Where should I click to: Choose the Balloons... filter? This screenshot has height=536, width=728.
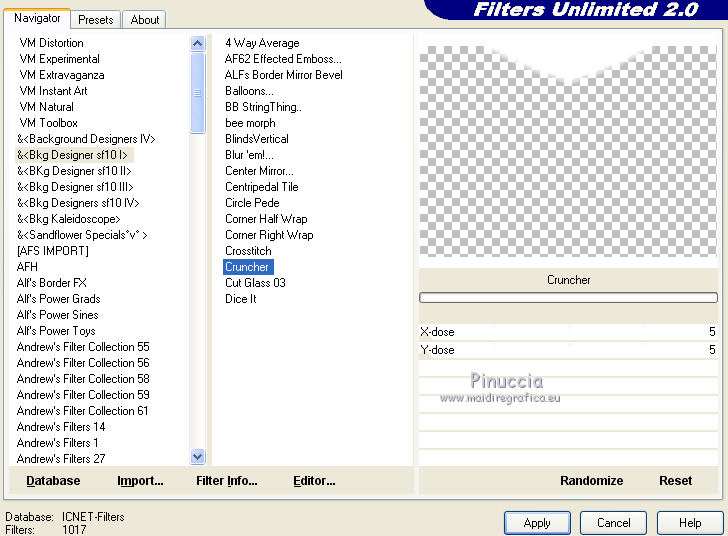249,91
